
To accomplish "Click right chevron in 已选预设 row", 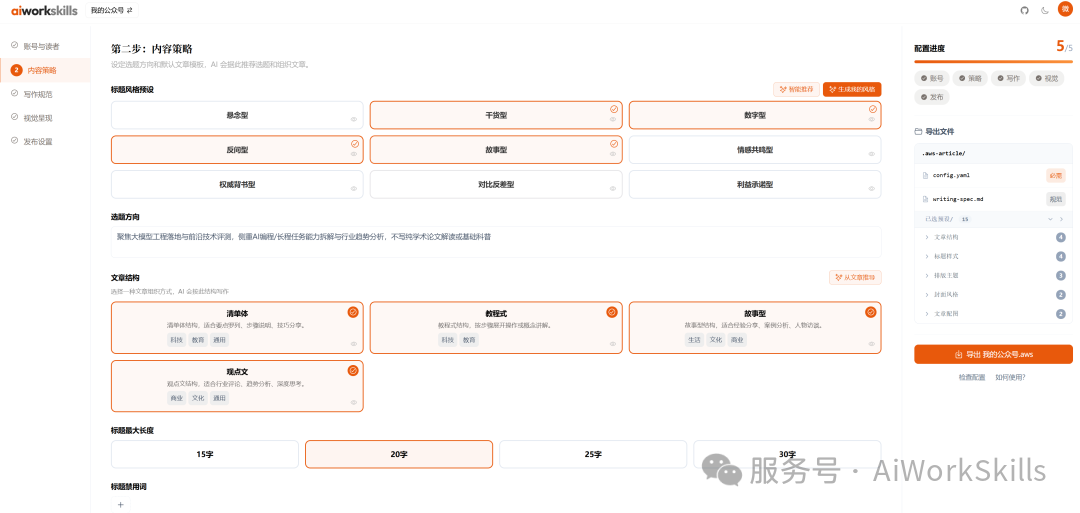I will (1061, 219).
